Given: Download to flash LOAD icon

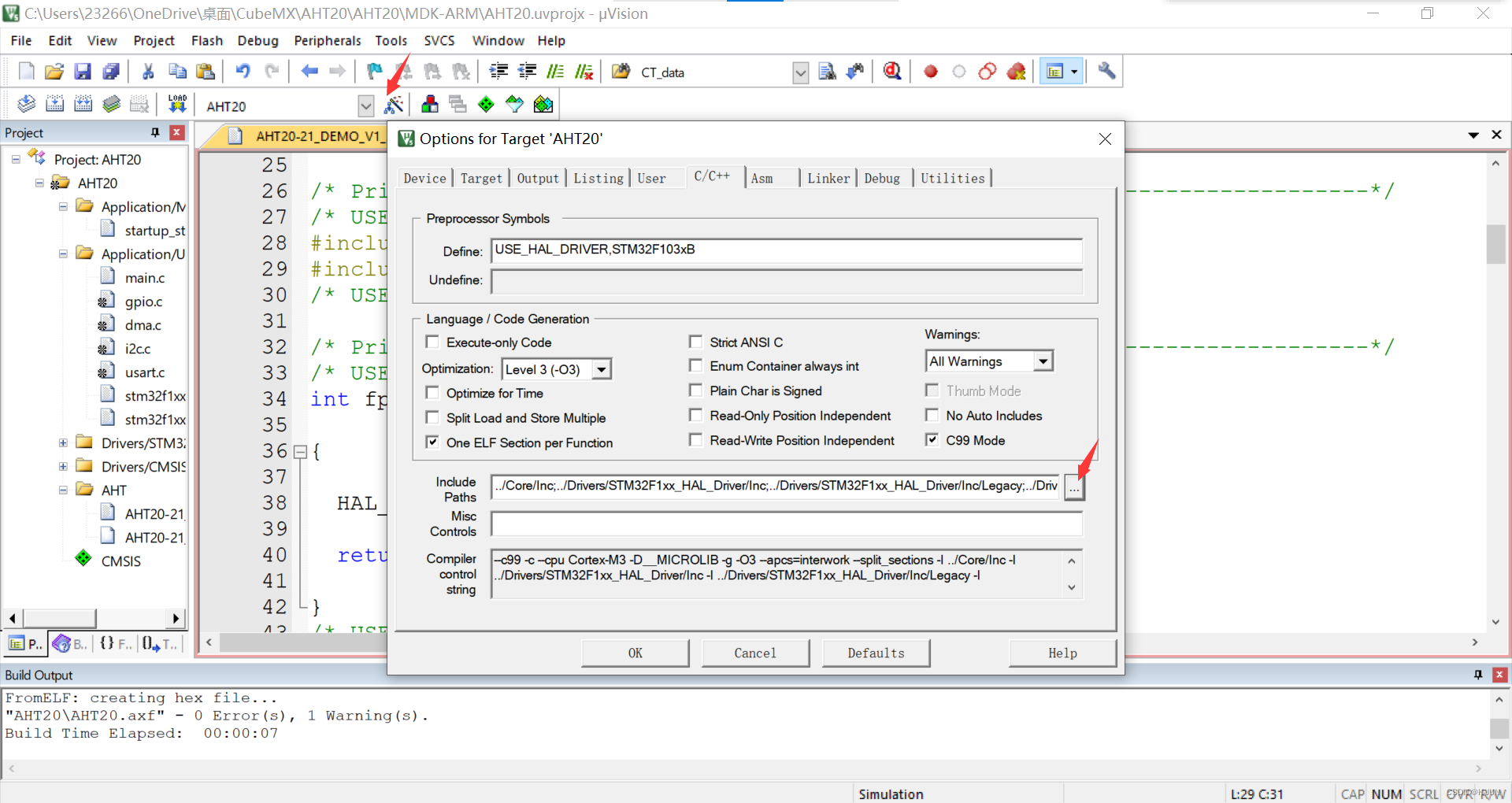Looking at the screenshot, I should point(177,104).
